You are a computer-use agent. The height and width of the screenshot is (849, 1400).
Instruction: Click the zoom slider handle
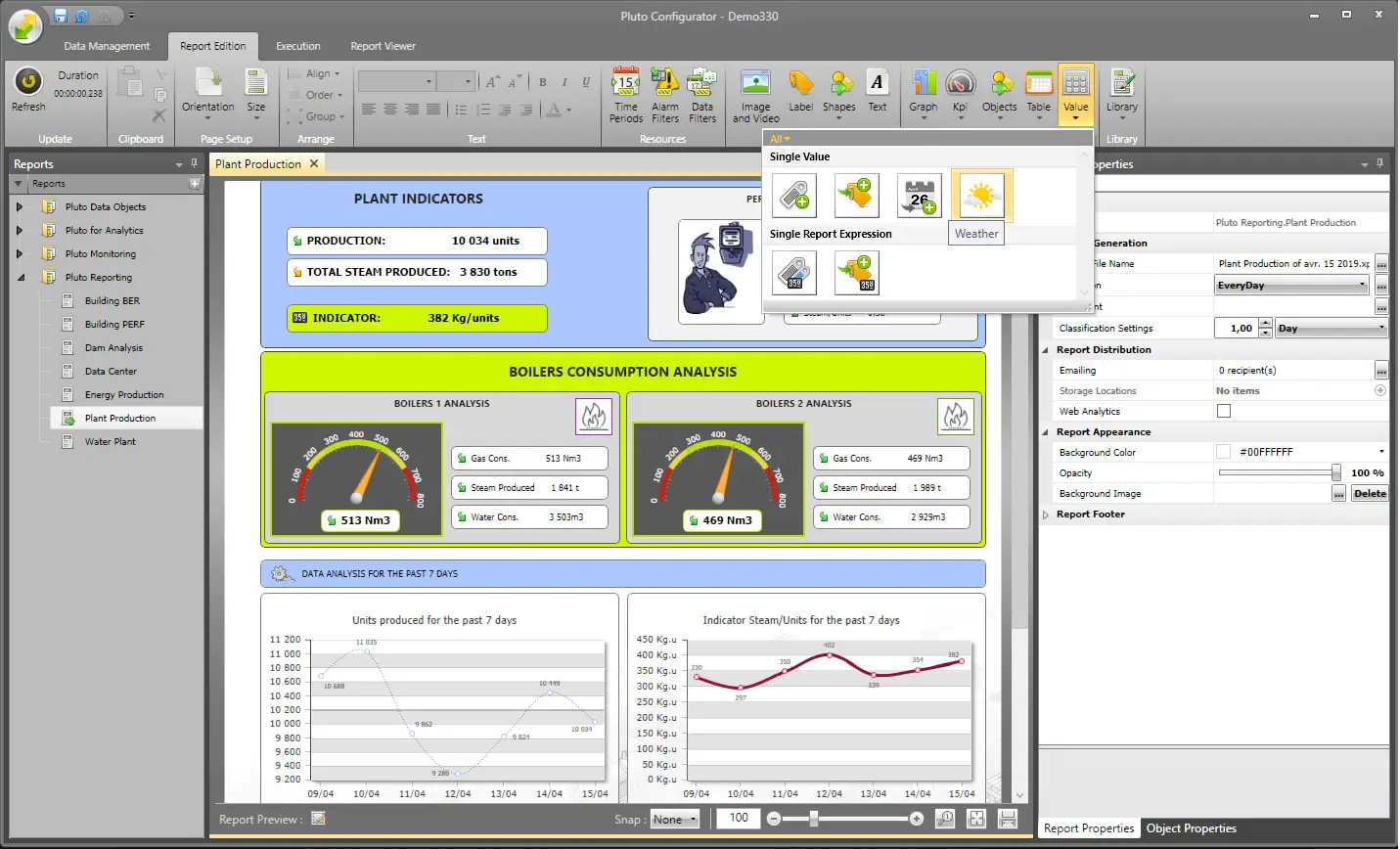coord(812,819)
